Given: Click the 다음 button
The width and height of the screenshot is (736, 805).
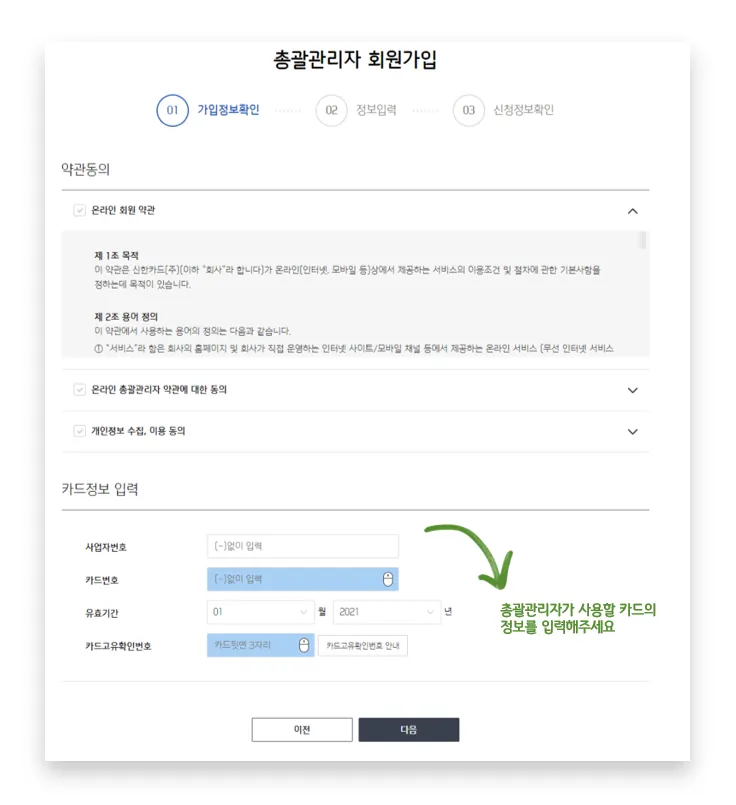Looking at the screenshot, I should click(409, 730).
